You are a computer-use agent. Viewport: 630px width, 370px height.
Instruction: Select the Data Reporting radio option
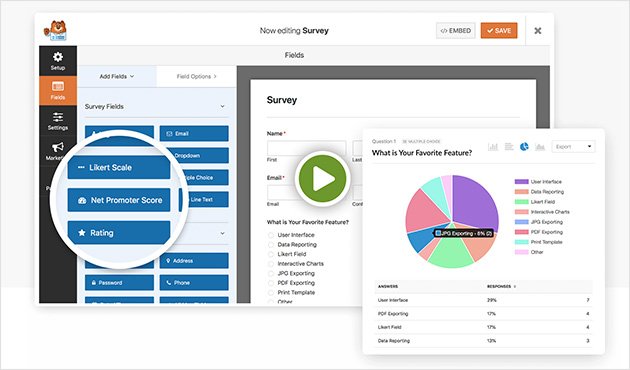pyautogui.click(x=271, y=245)
